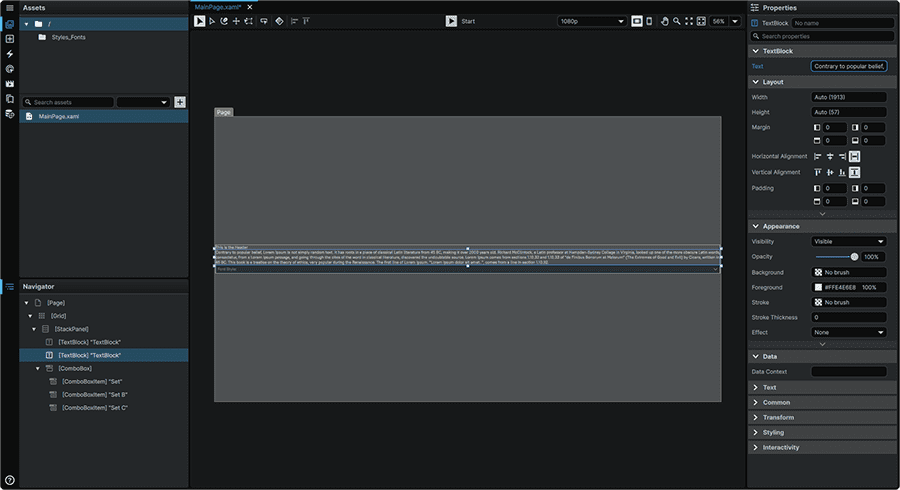Adjust the Opacity slider handle
The image size is (900, 490).
[854, 257]
